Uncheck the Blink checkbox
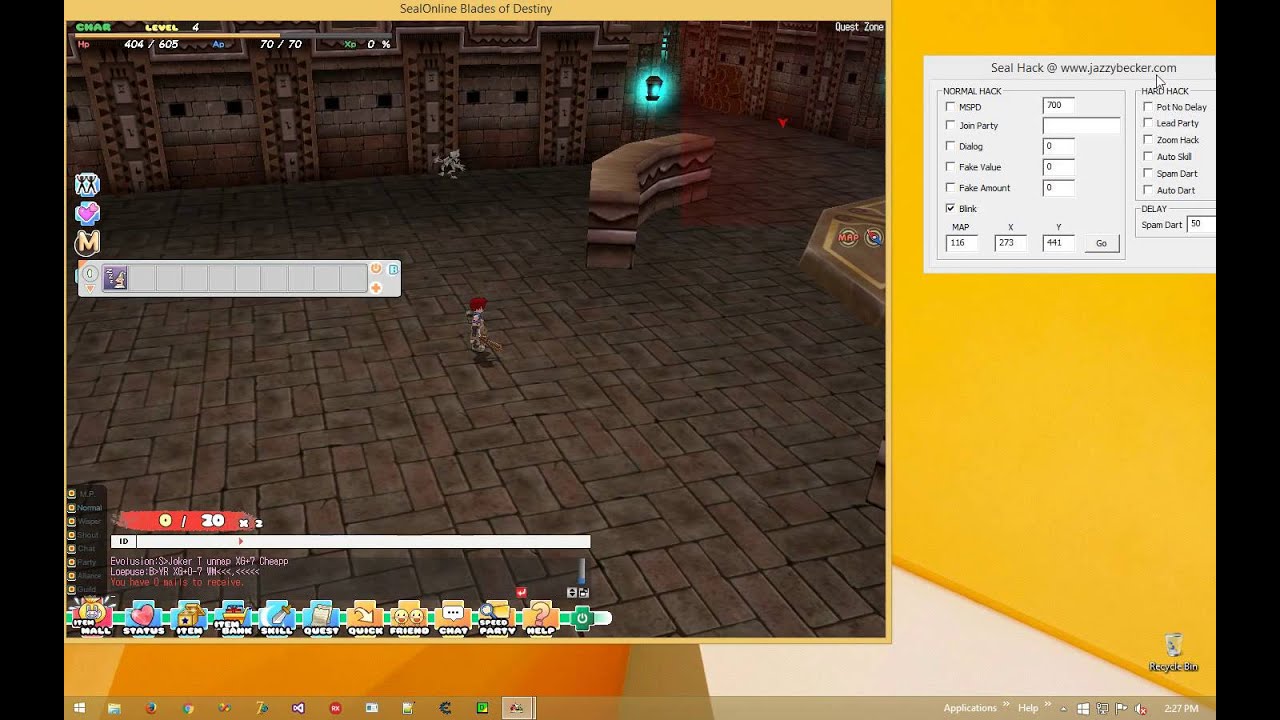Viewport: 1280px width, 720px height. tap(950, 208)
